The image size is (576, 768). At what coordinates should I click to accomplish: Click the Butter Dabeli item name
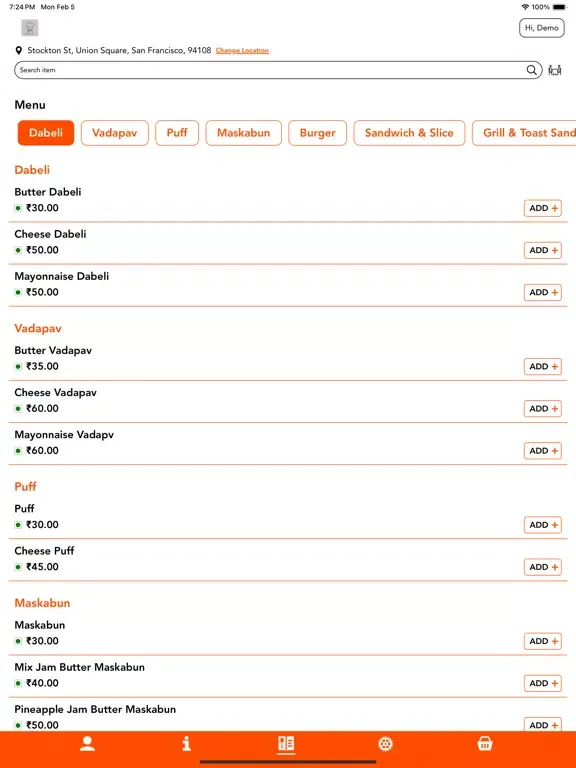point(48,192)
